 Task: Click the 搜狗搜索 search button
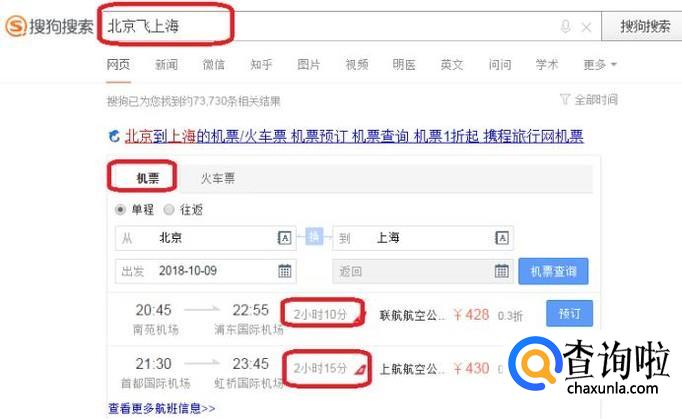645,27
